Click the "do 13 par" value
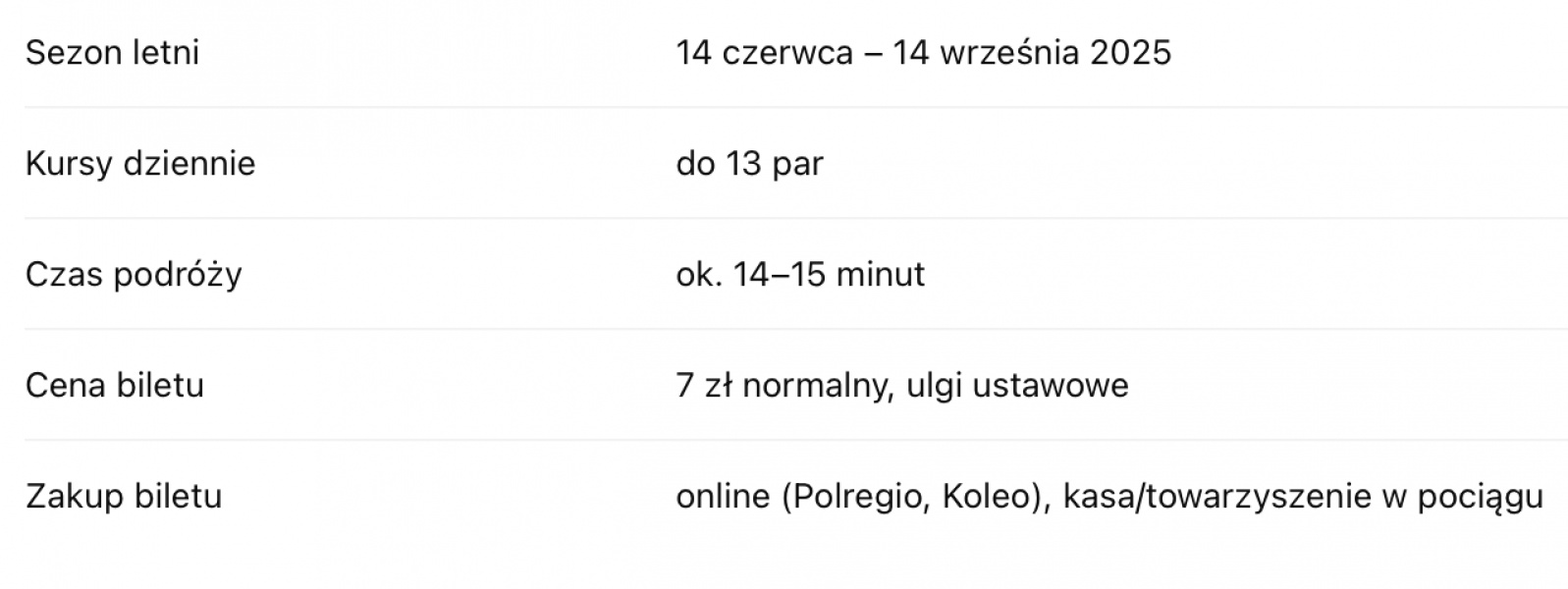The width and height of the screenshot is (1568, 589). coord(749,164)
